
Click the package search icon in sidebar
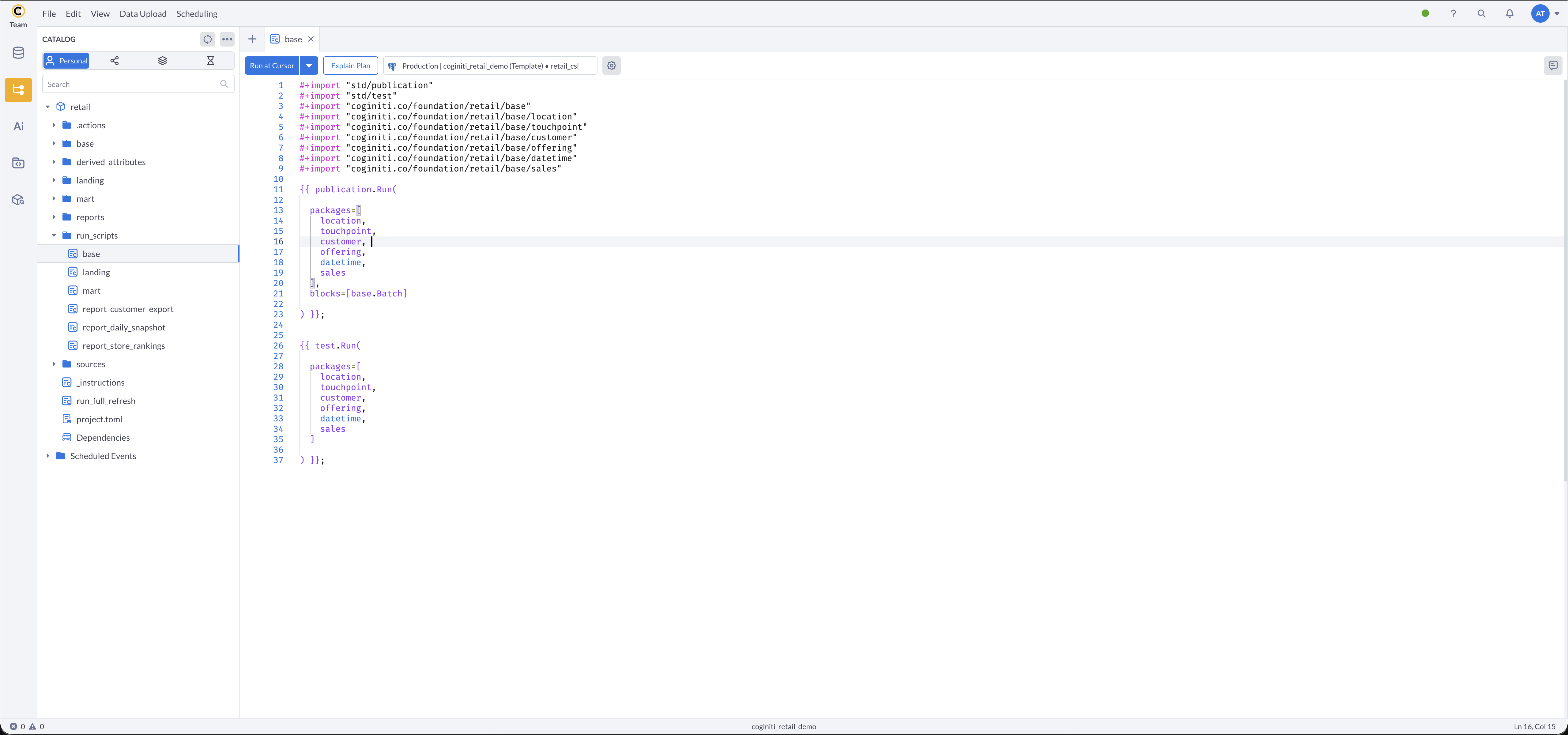pyautogui.click(x=18, y=199)
